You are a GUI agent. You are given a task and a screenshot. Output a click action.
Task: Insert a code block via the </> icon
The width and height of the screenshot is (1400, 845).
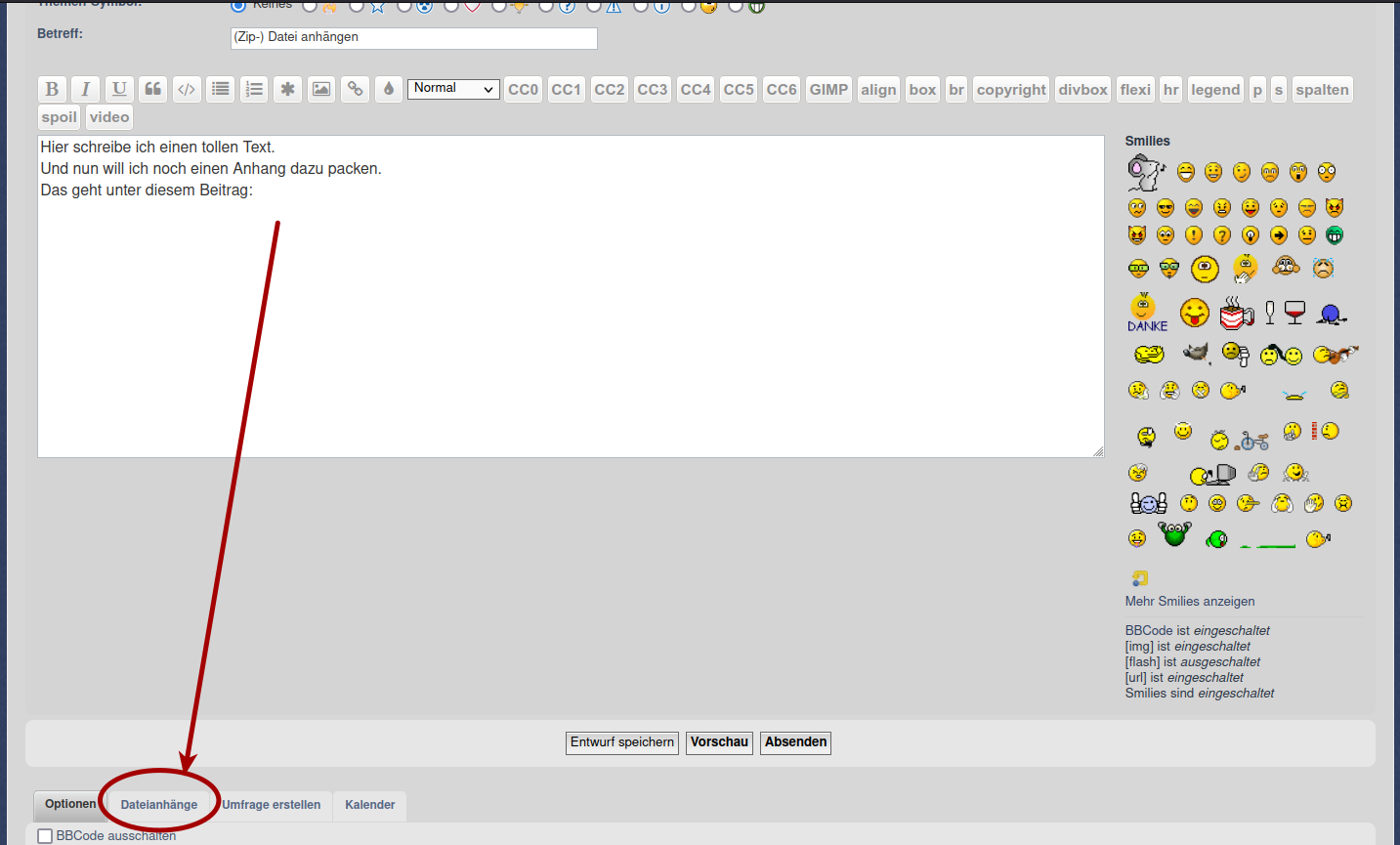coord(187,89)
